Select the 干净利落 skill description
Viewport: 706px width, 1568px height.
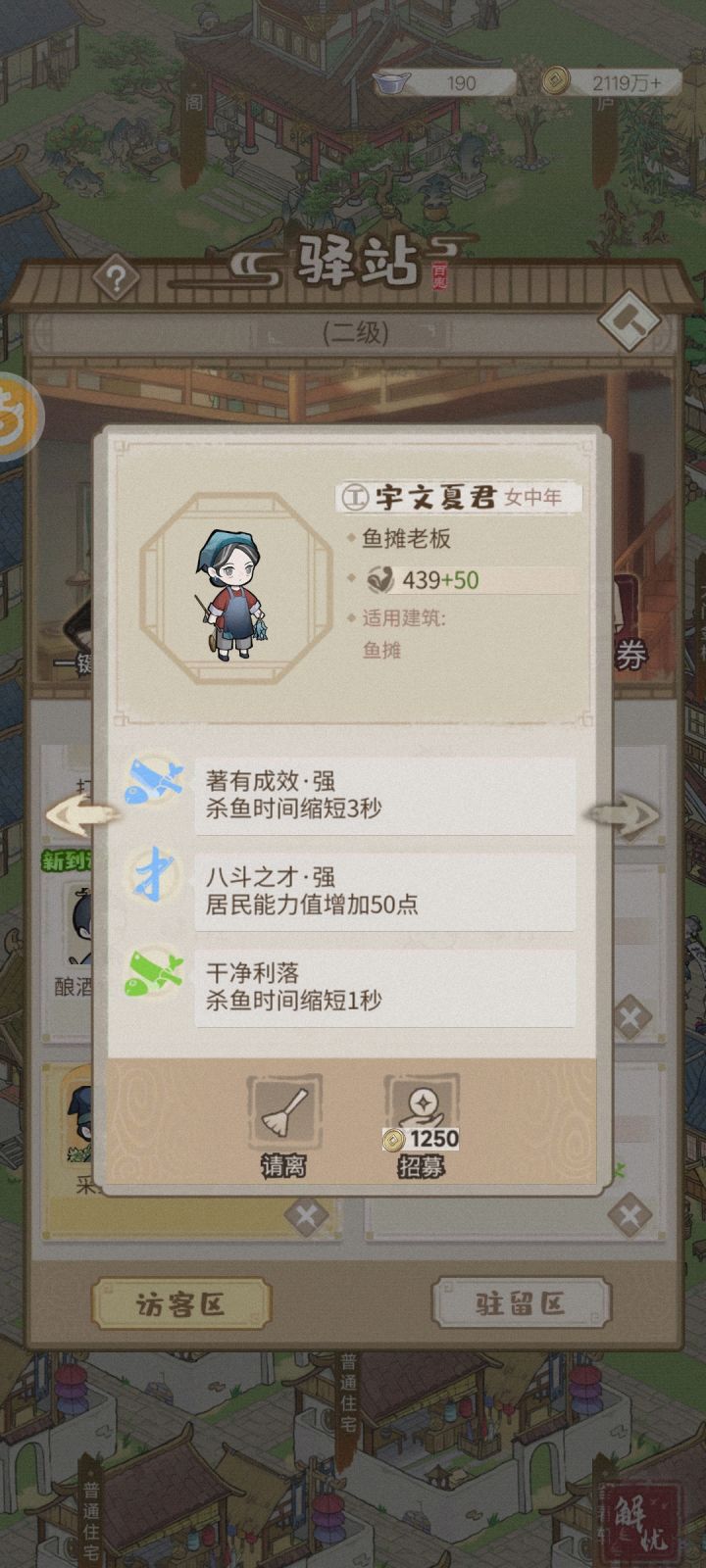pos(384,987)
